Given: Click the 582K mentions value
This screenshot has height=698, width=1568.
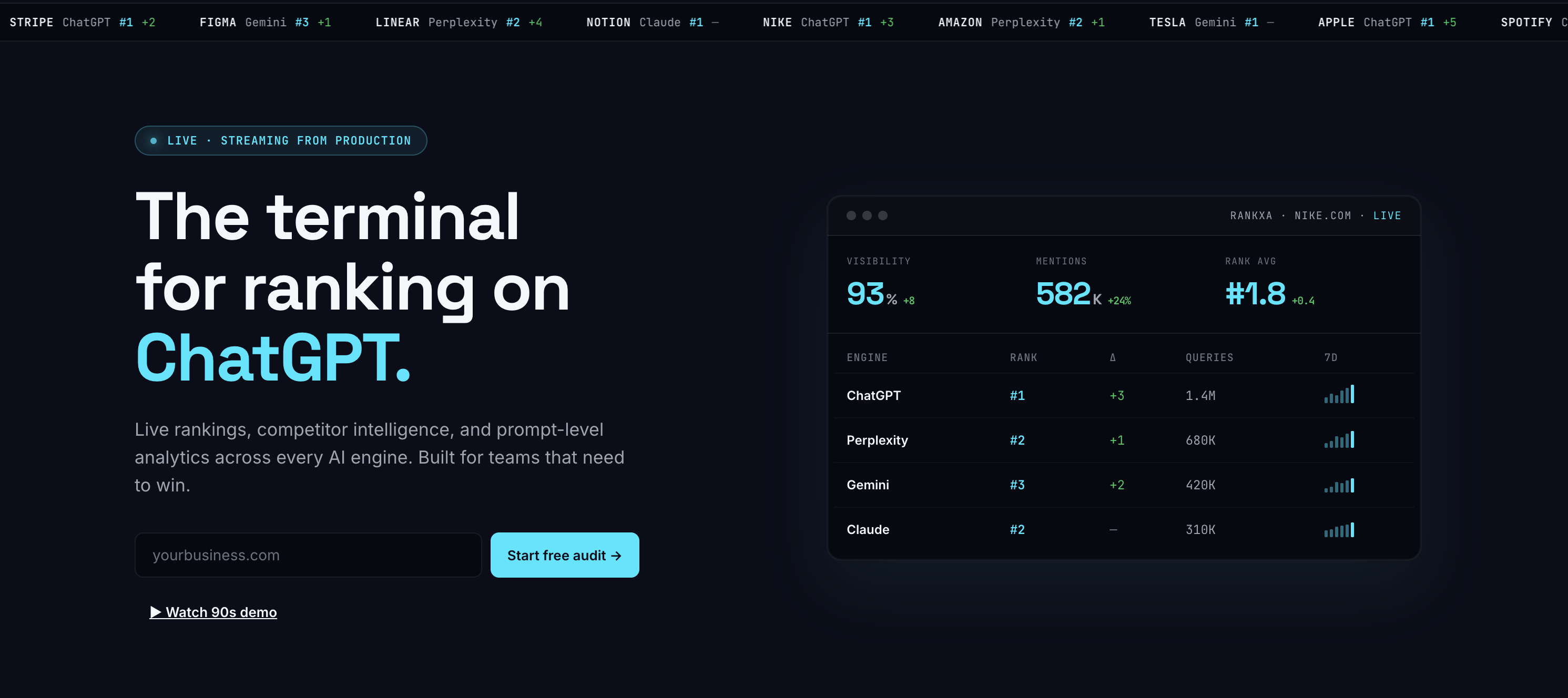Looking at the screenshot, I should (1069, 294).
